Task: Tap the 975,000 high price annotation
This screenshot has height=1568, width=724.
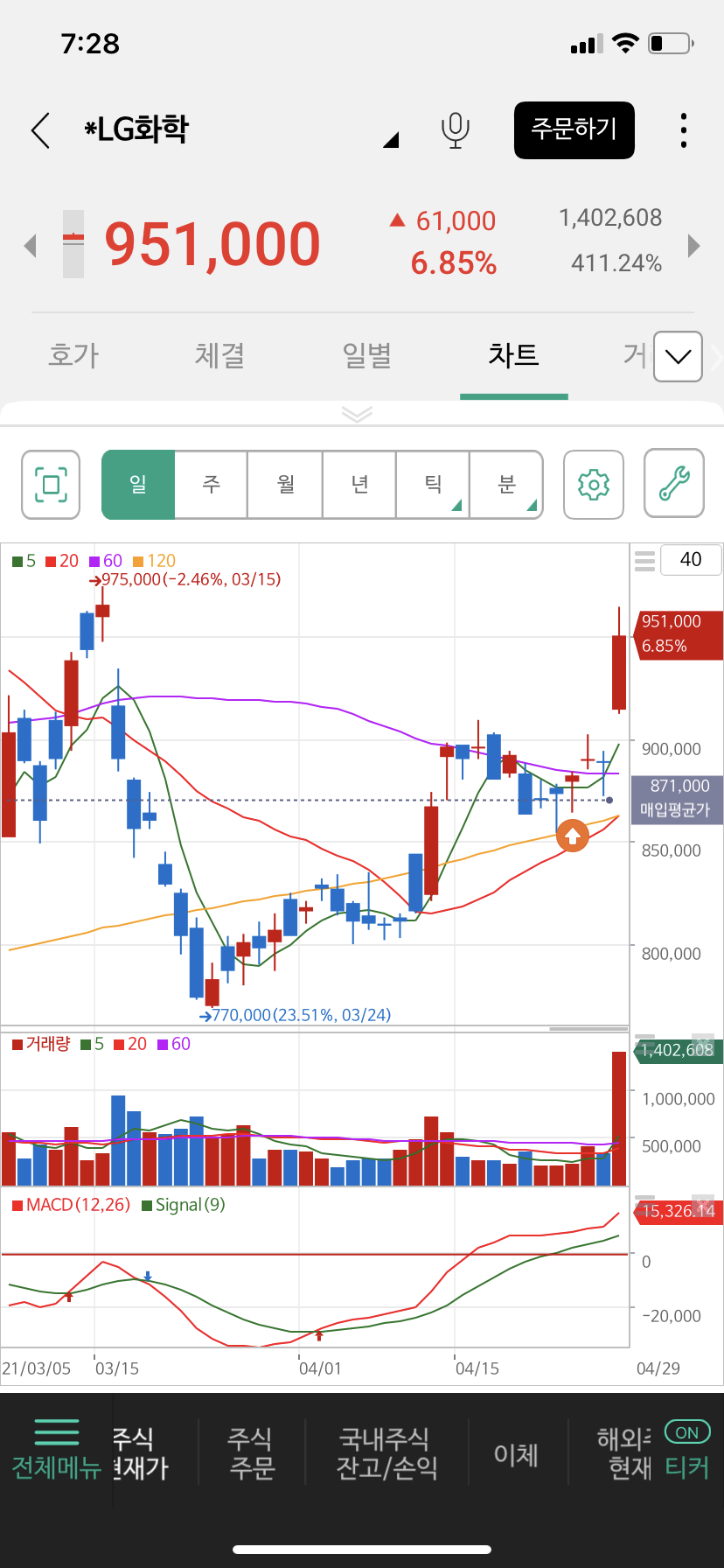Action: tap(184, 579)
